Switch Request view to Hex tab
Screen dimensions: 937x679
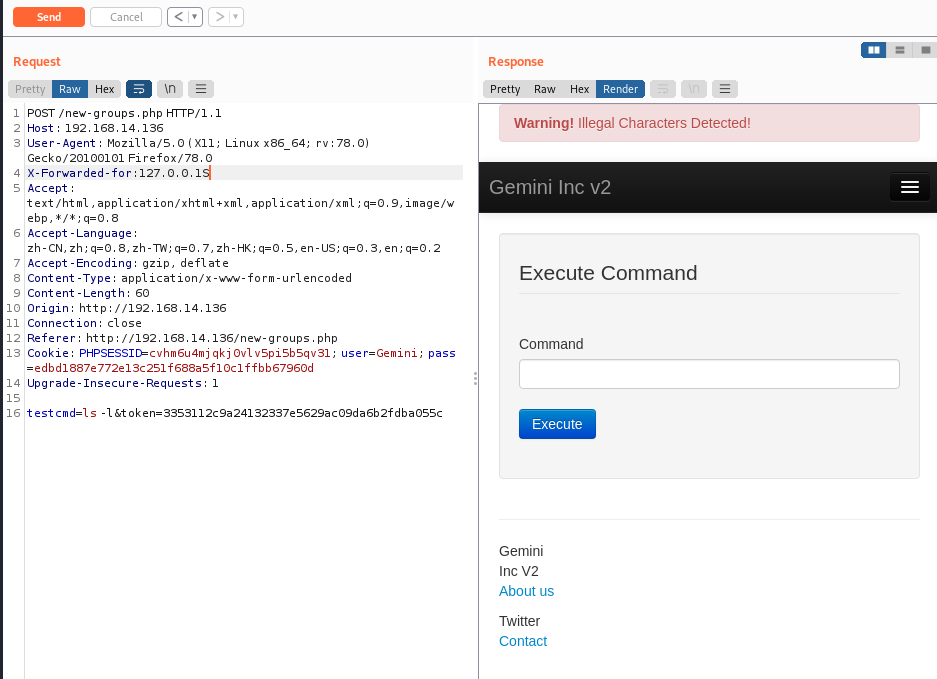(105, 89)
